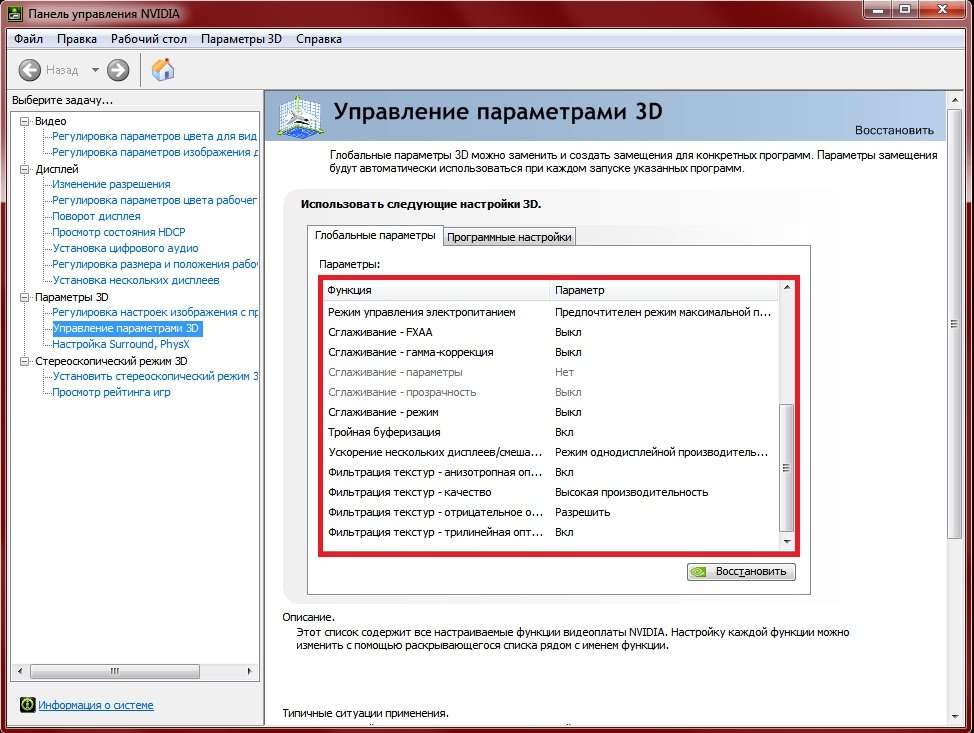Select Регулировка параметров цвета для видео tree item
This screenshot has height=733, width=974.
pyautogui.click(x=154, y=136)
